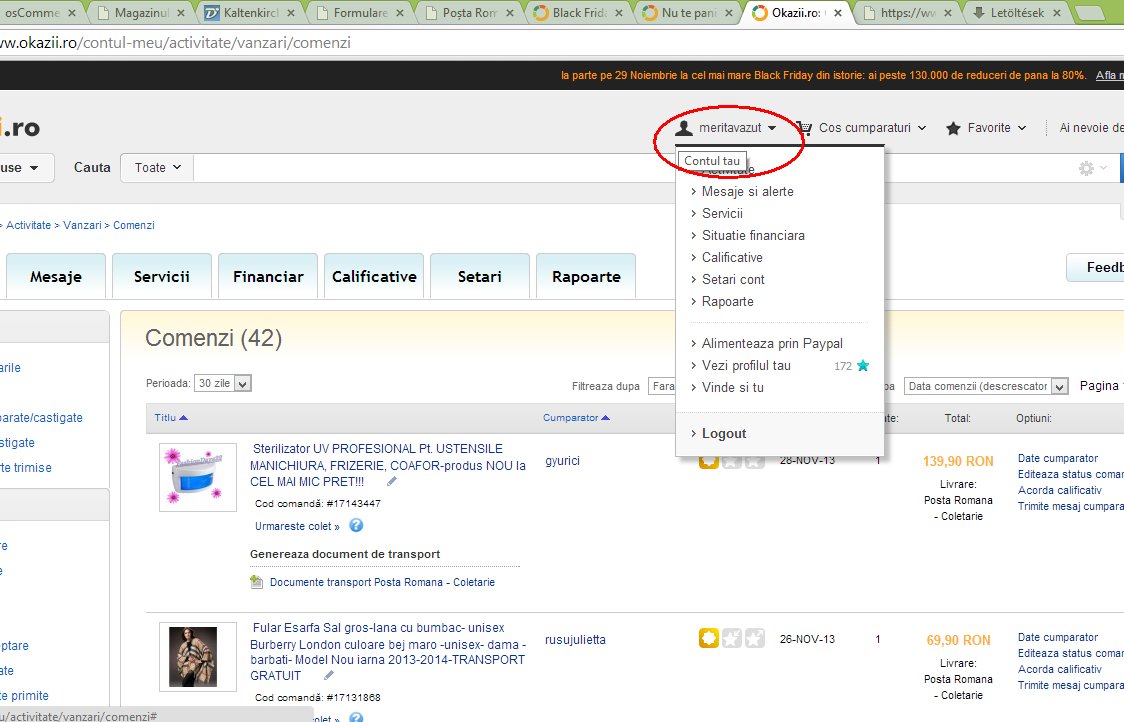Click the shopping cart icon
Viewport: 1124px width, 722px height.
[803, 128]
